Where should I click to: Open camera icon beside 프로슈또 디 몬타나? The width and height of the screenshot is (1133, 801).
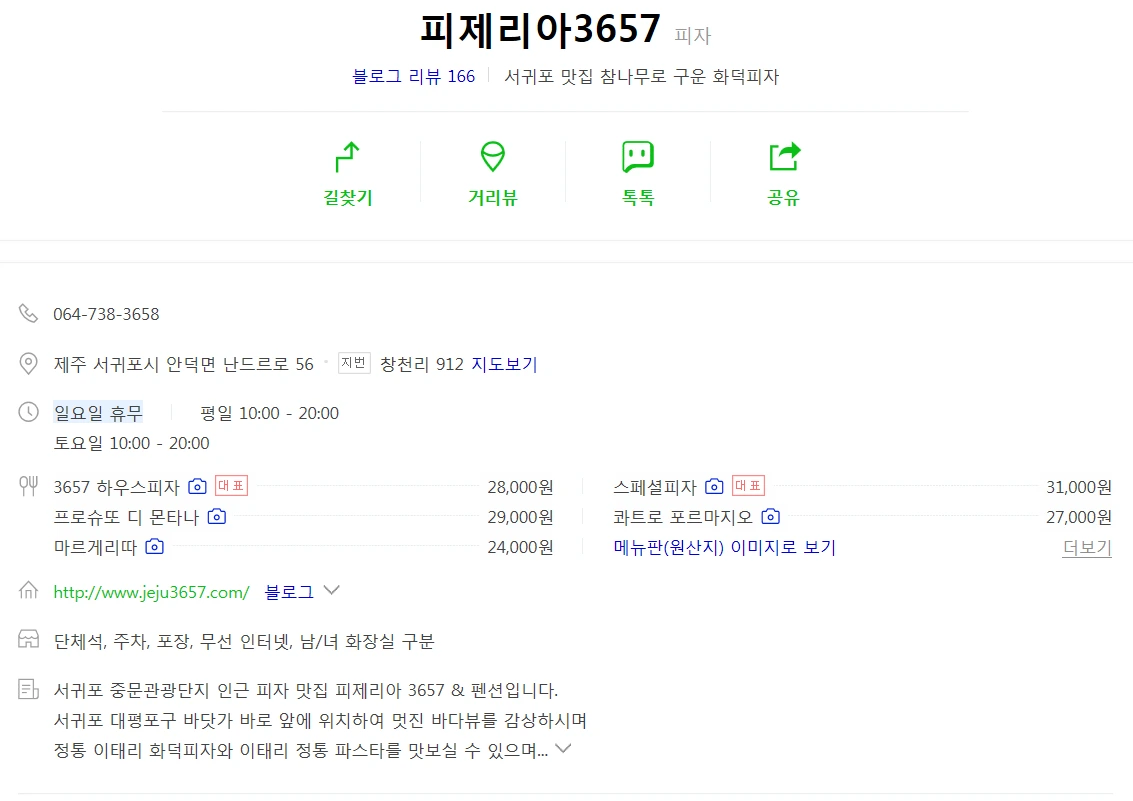click(x=217, y=516)
